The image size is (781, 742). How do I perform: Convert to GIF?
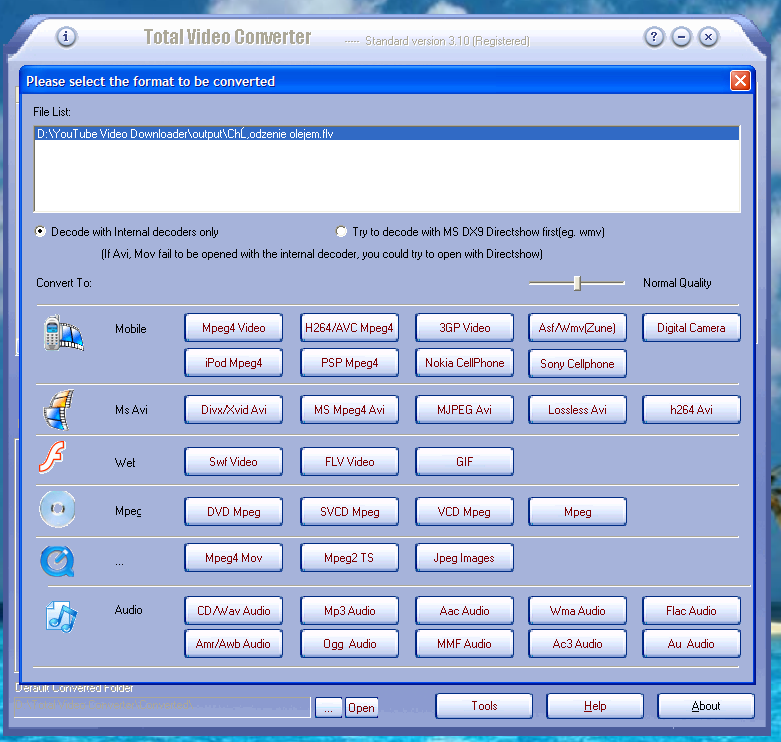pos(464,462)
